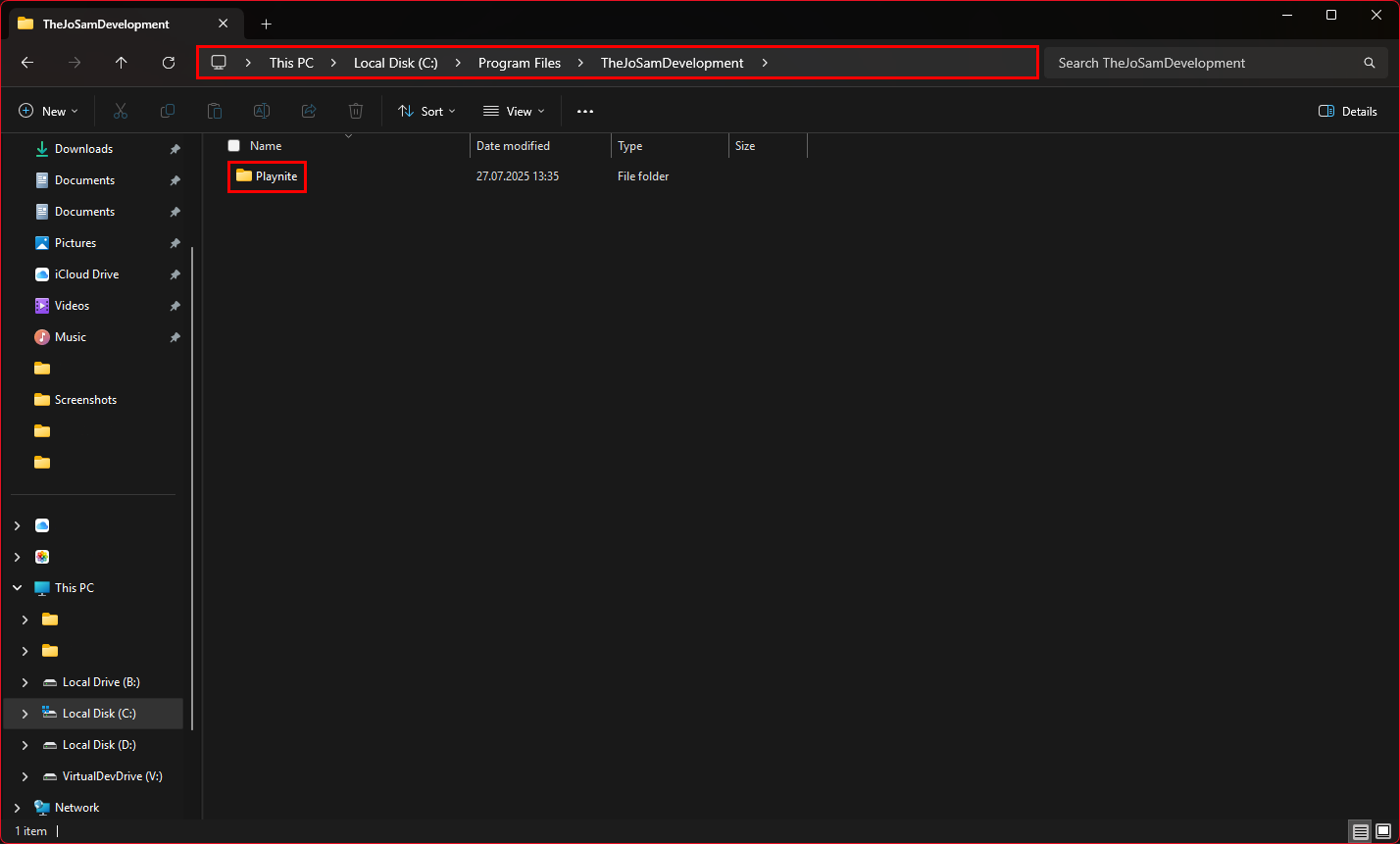Open the Pictures folder in the sidebar

[75, 242]
